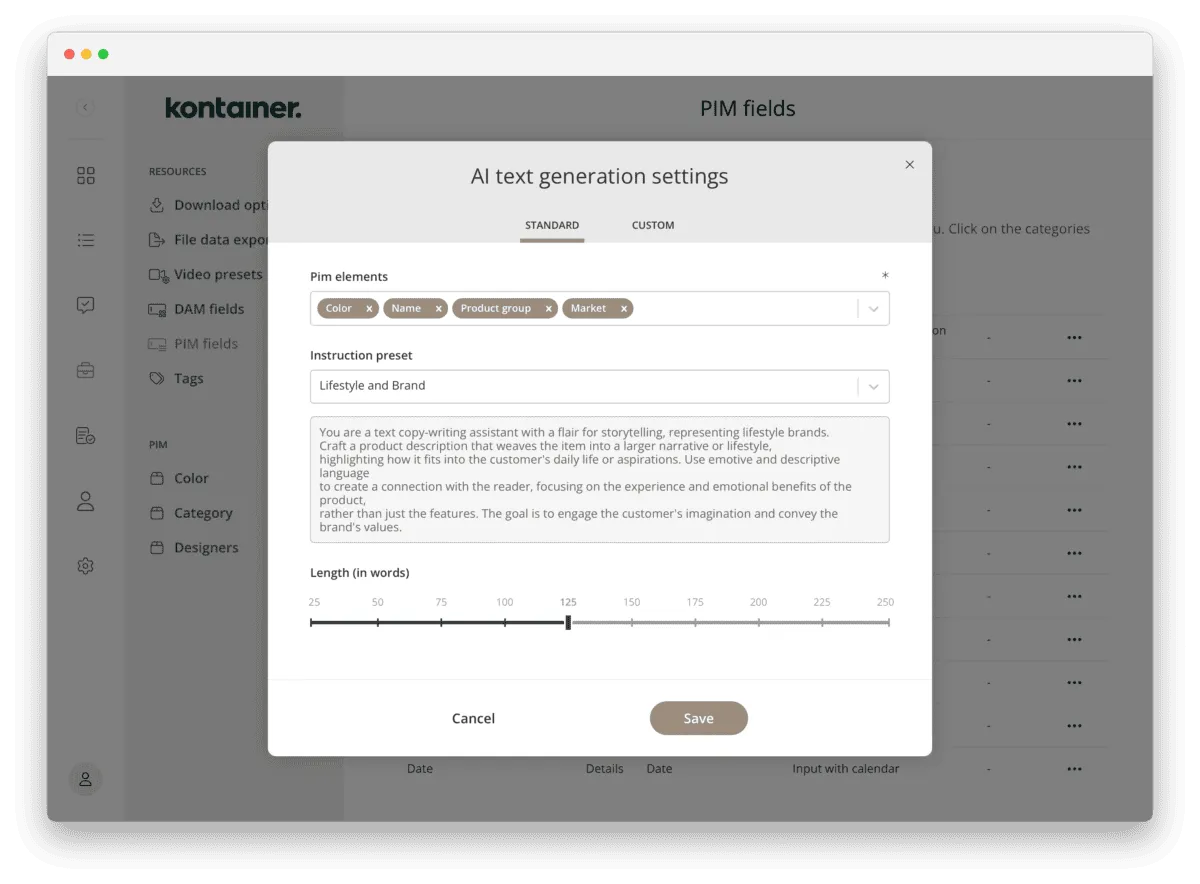Viewport: 1200px width, 884px height.
Task: Click the length slider handle at 125
Action: 568,623
